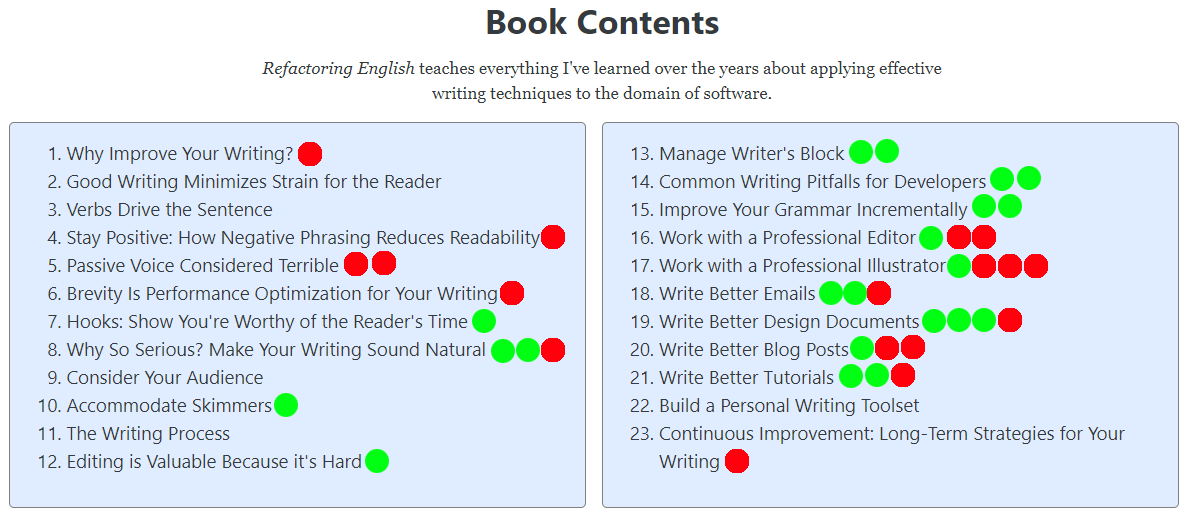
Task: Select Manage Writer's Block chapter title
Action: pyautogui.click(x=752, y=154)
